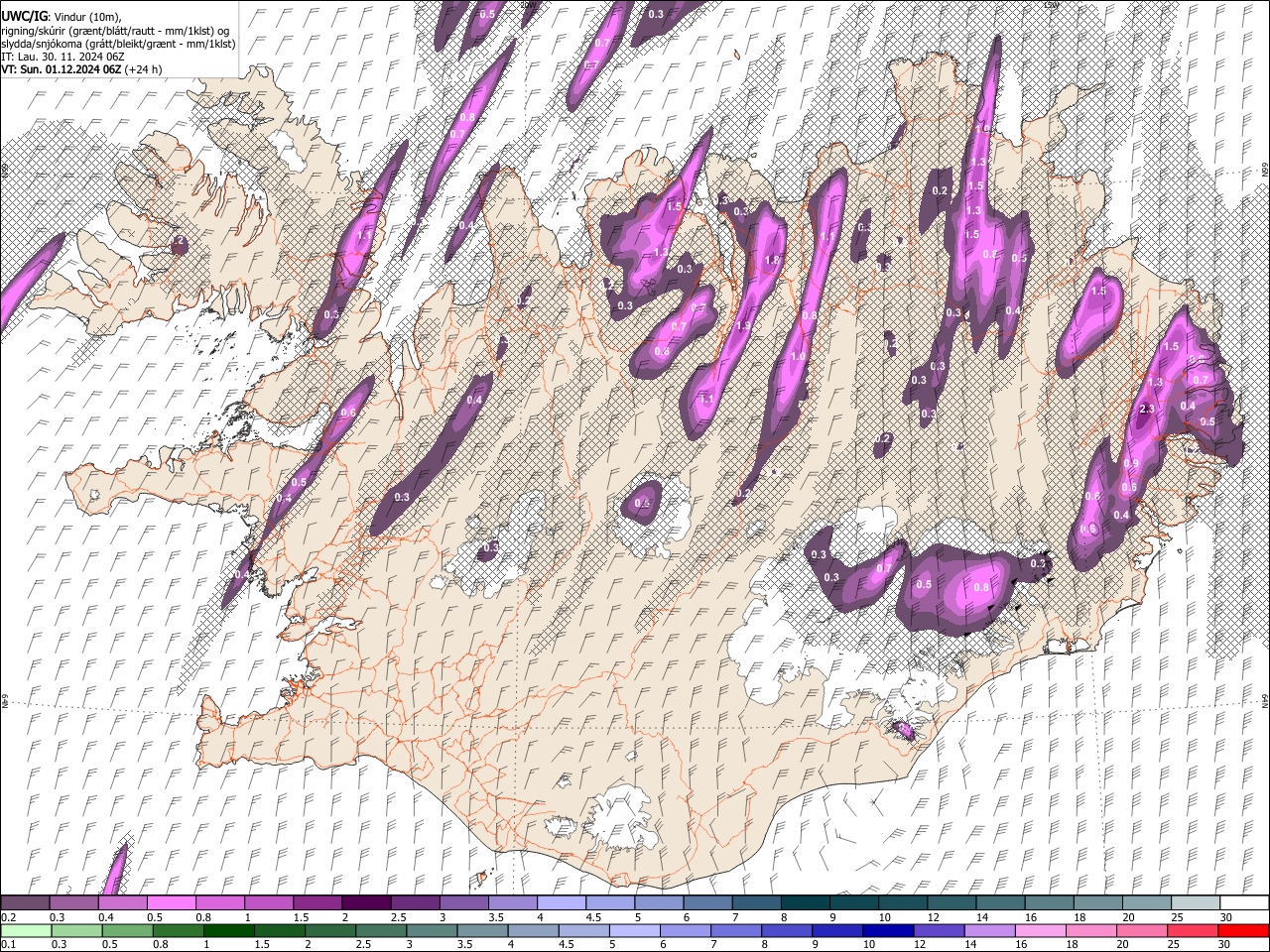The image size is (1270, 952).
Task: Select the upper legend swatch labelled 3
Action: coord(462,903)
